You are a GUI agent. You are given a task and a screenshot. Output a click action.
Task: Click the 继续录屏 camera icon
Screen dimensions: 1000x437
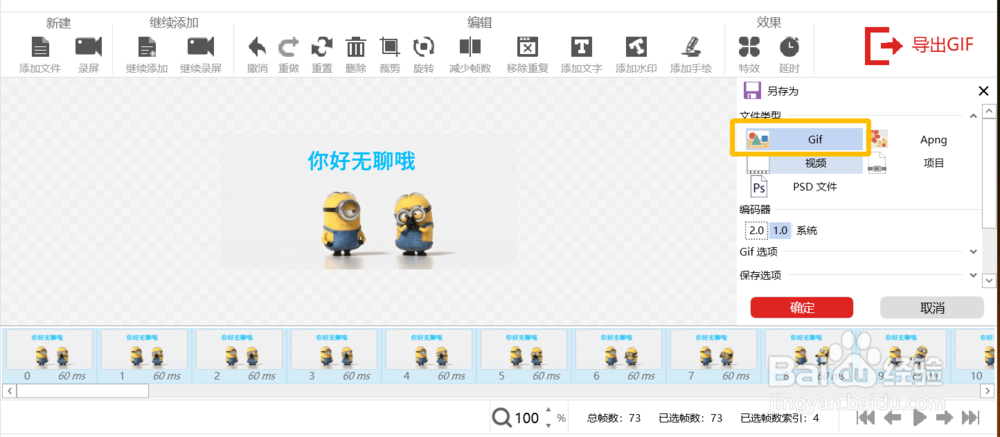[x=200, y=47]
